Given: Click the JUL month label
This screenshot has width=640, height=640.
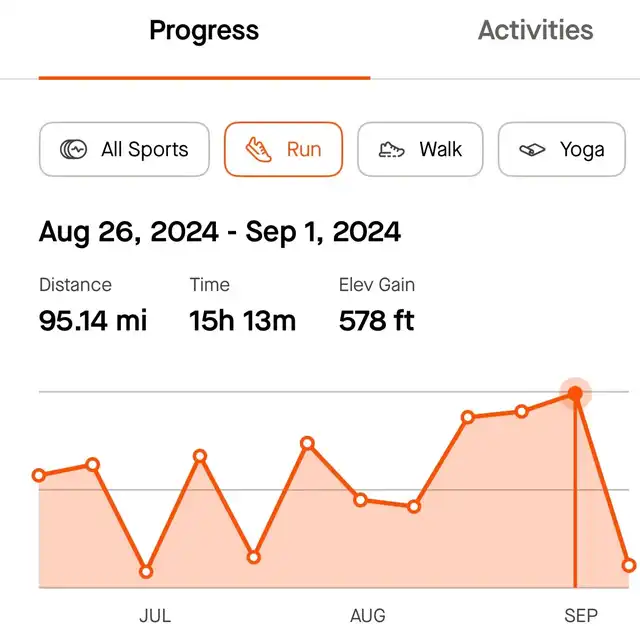Looking at the screenshot, I should 155,616.
